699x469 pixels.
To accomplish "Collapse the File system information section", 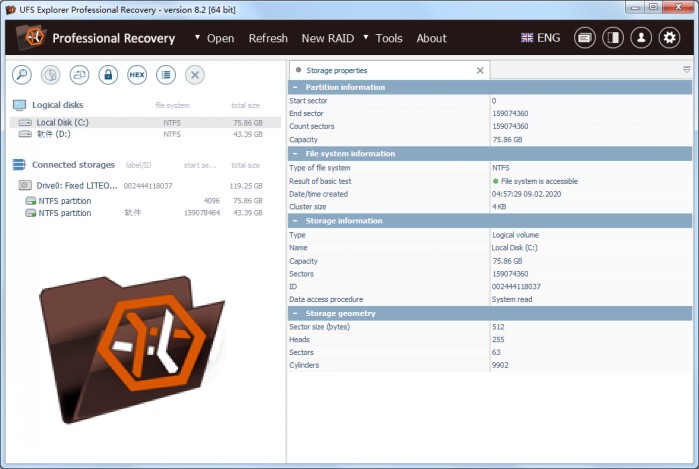I will [295, 154].
